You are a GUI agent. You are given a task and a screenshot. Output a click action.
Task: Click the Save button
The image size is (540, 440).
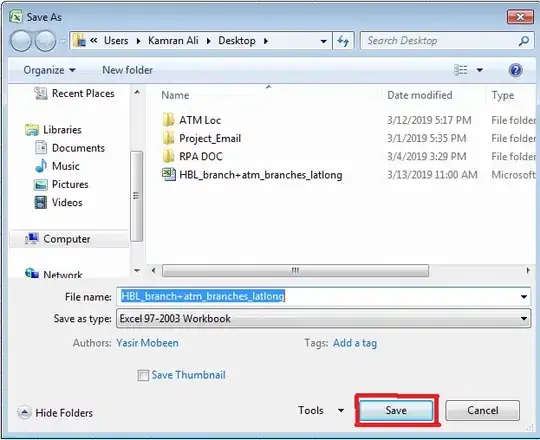(396, 410)
